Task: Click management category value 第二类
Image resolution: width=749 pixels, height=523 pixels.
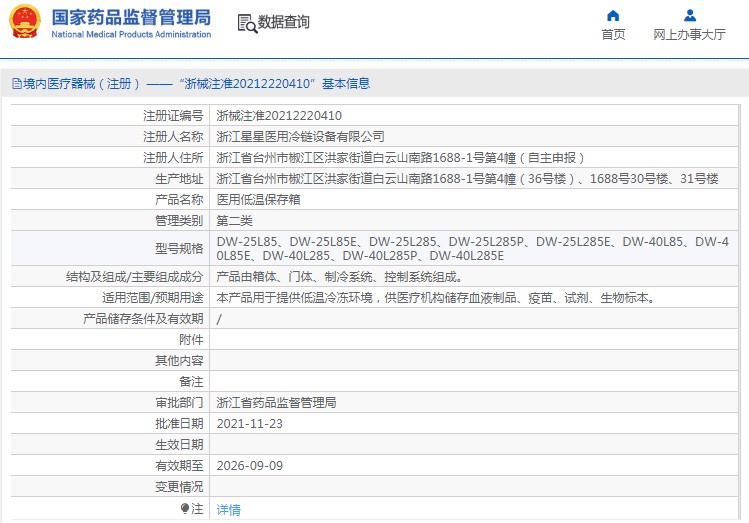Action: [x=235, y=221]
